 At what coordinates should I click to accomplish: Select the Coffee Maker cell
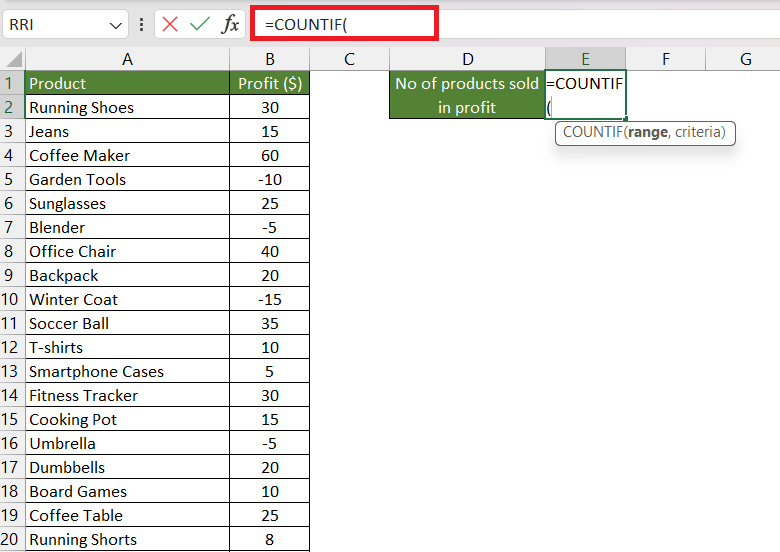click(x=127, y=155)
